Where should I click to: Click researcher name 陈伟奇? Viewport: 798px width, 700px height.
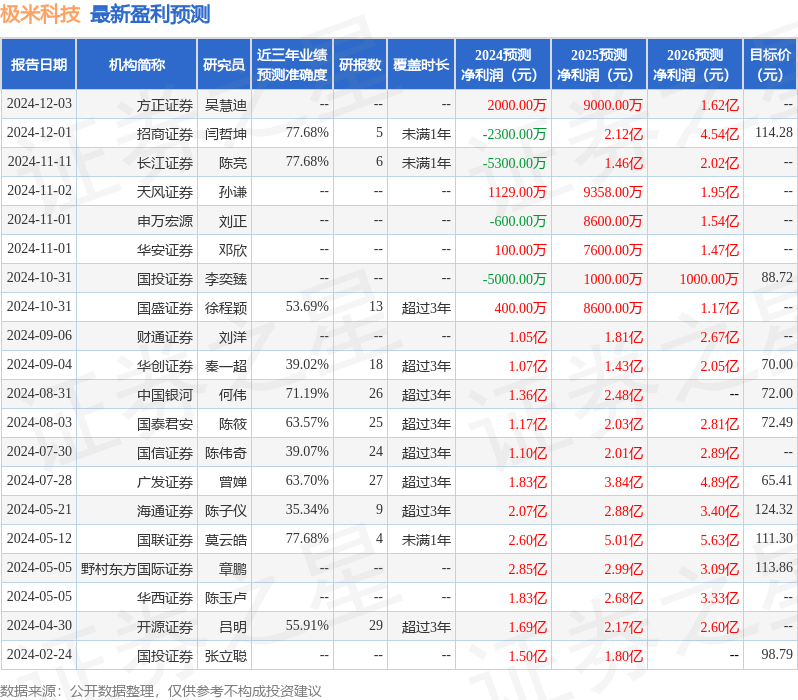click(x=226, y=453)
